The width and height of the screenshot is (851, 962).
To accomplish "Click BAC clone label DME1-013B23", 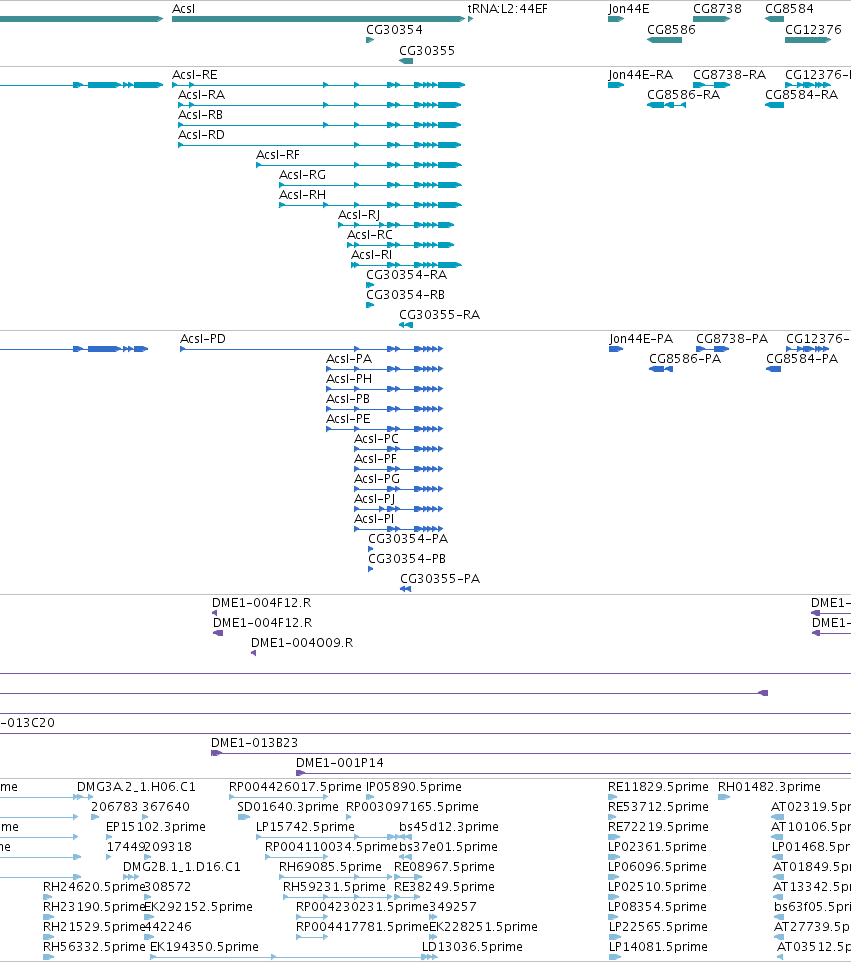I will (x=255, y=742).
